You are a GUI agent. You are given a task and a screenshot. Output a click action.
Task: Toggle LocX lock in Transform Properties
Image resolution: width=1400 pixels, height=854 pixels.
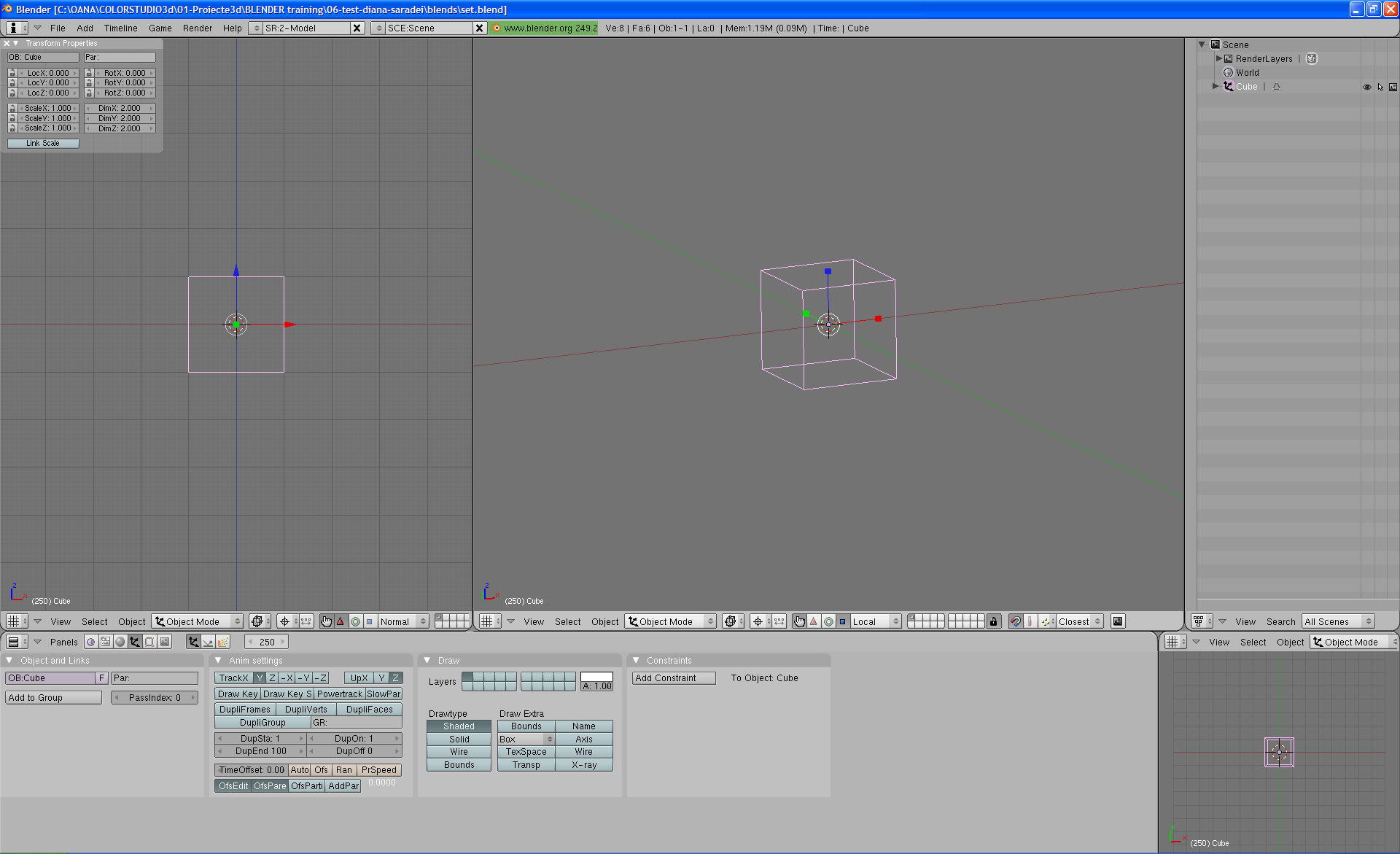tap(12, 73)
